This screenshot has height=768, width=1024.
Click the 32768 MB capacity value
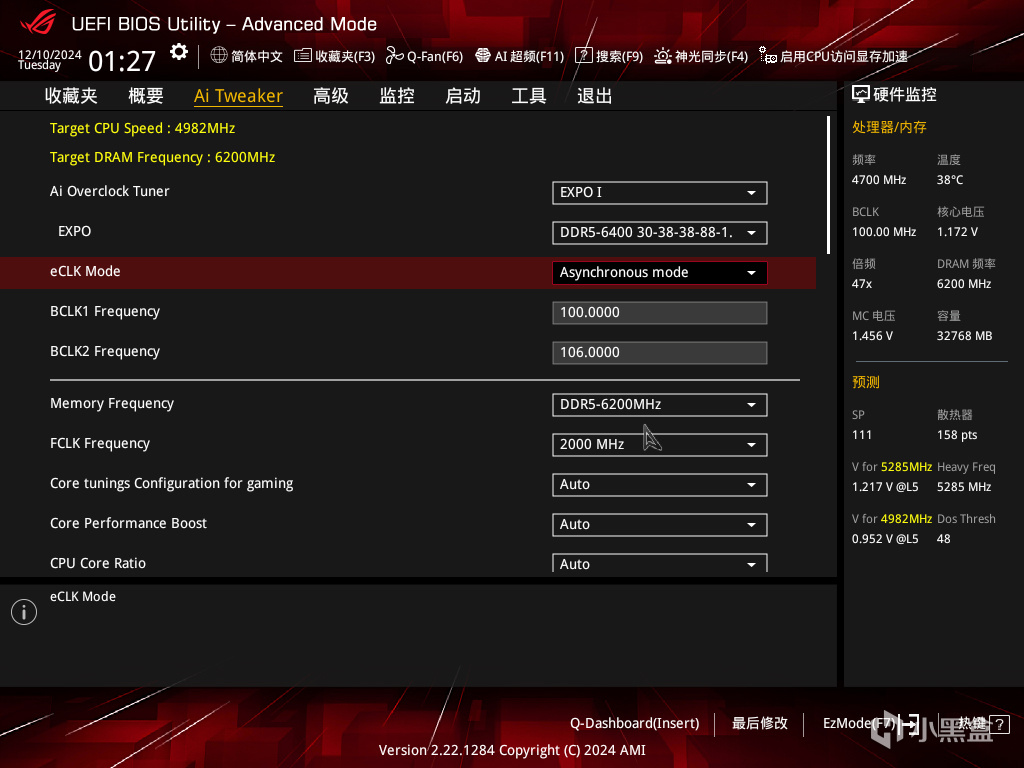click(x=964, y=336)
